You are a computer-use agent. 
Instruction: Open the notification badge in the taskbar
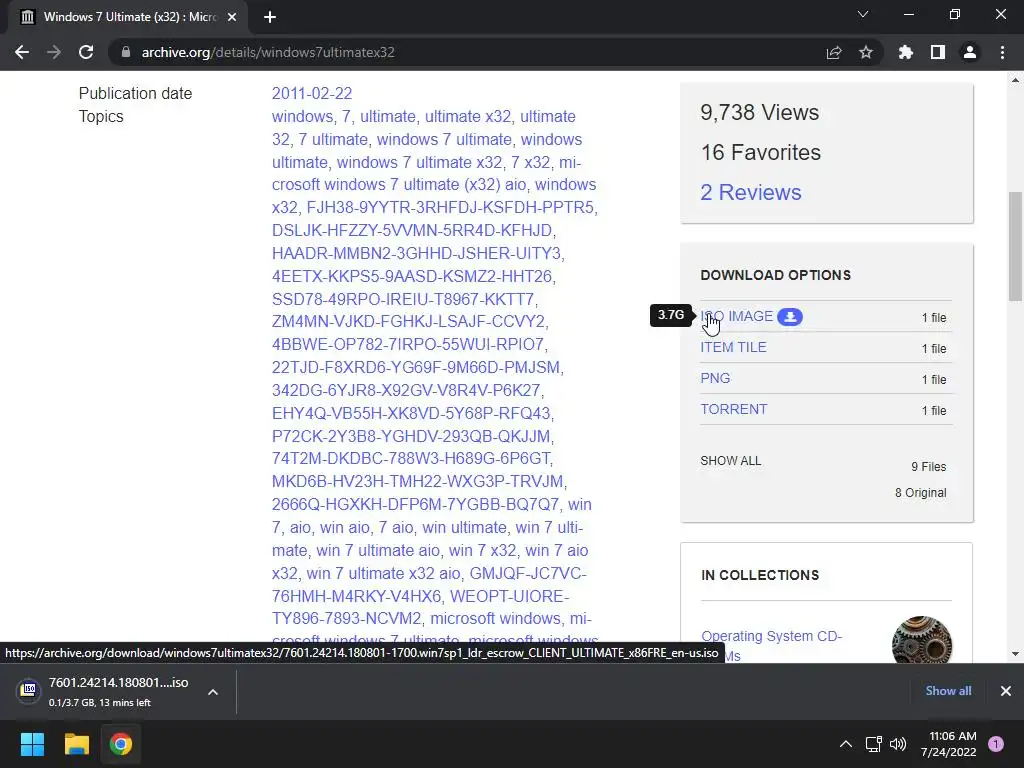pyautogui.click(x=996, y=744)
